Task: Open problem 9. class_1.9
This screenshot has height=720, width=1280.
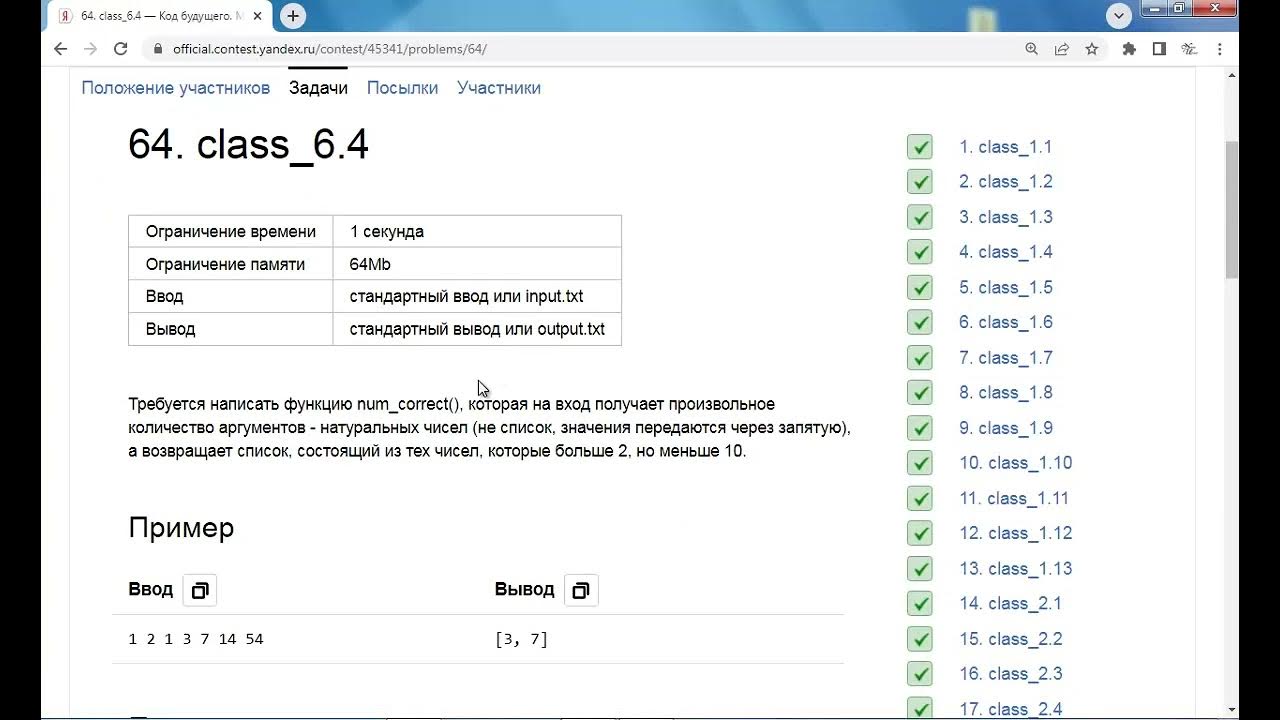Action: point(1005,428)
